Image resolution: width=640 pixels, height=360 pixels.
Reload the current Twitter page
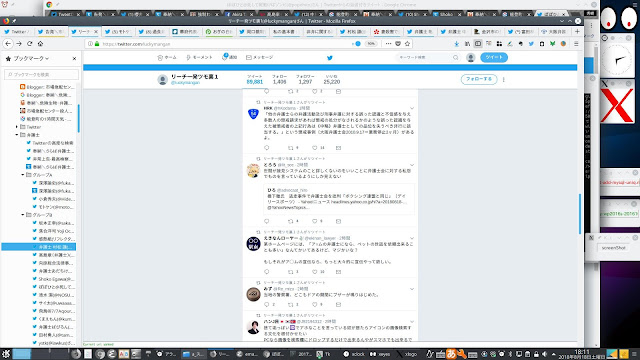[29, 44]
